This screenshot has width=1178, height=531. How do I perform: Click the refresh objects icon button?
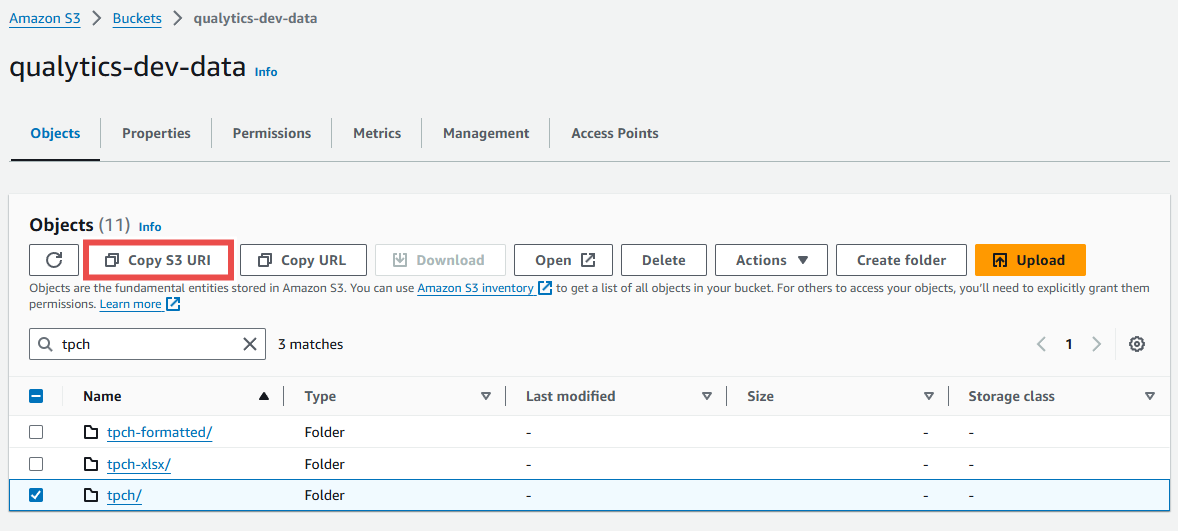(54, 260)
